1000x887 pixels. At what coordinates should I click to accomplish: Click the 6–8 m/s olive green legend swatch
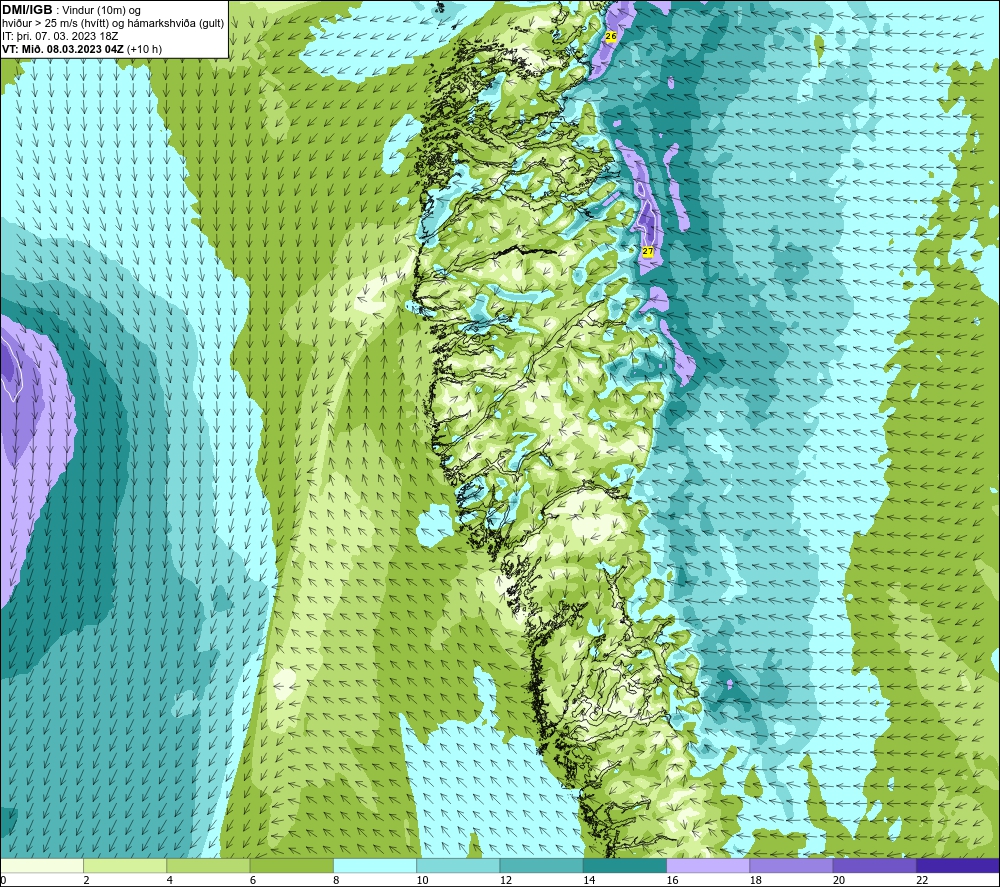[291, 865]
